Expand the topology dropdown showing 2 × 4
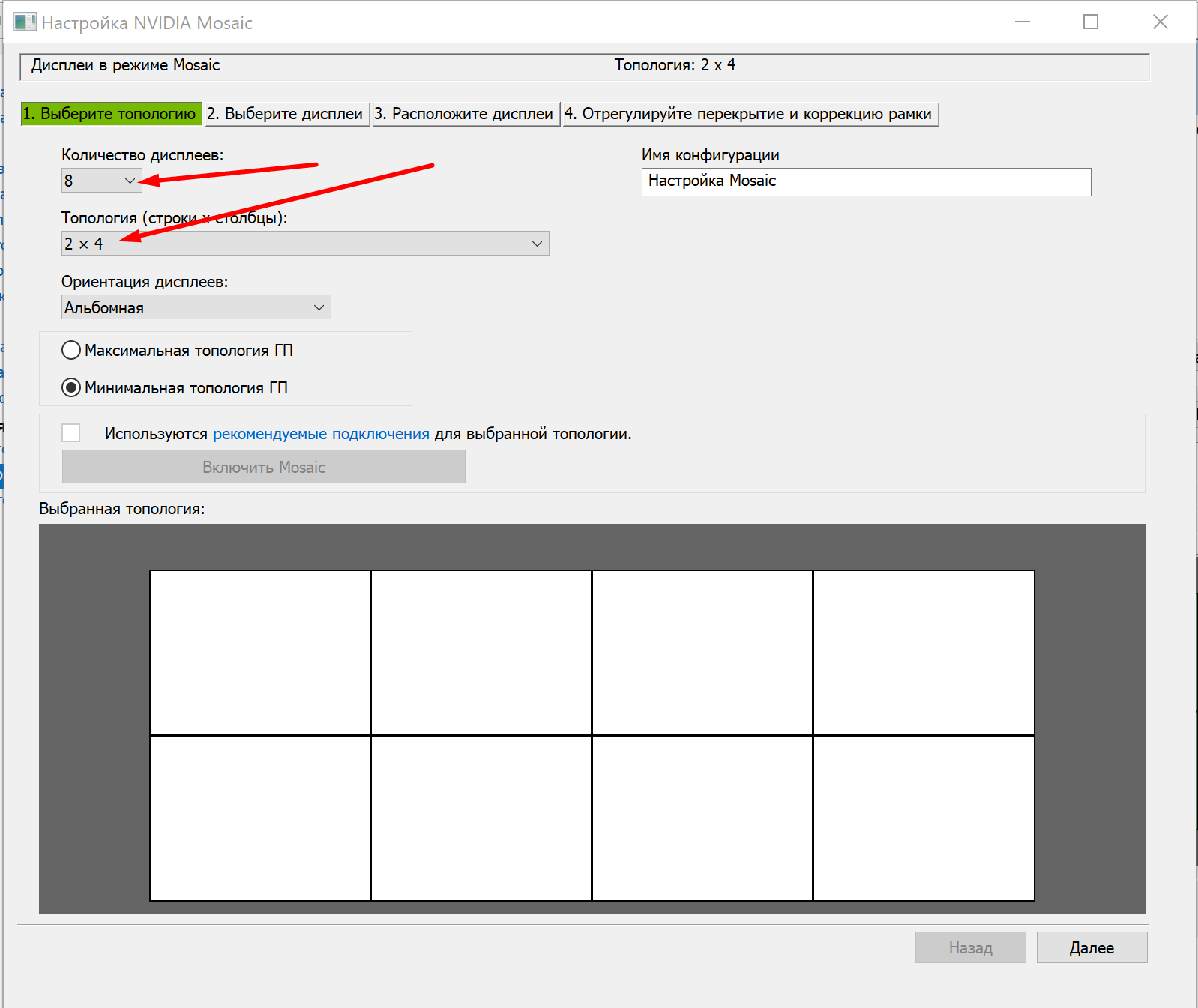 click(305, 244)
